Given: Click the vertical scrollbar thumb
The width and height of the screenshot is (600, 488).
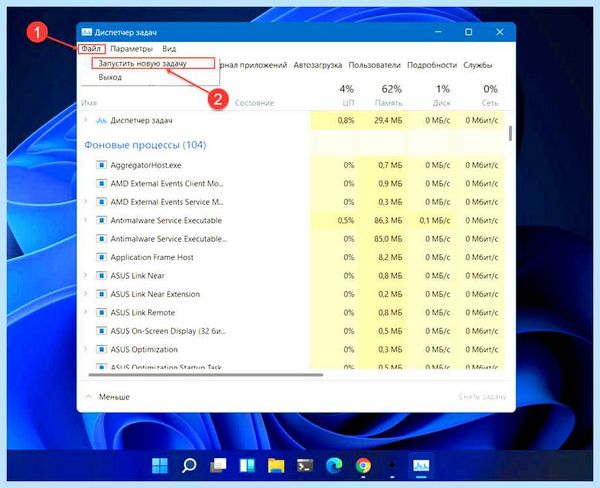Looking at the screenshot, I should pos(510,133).
